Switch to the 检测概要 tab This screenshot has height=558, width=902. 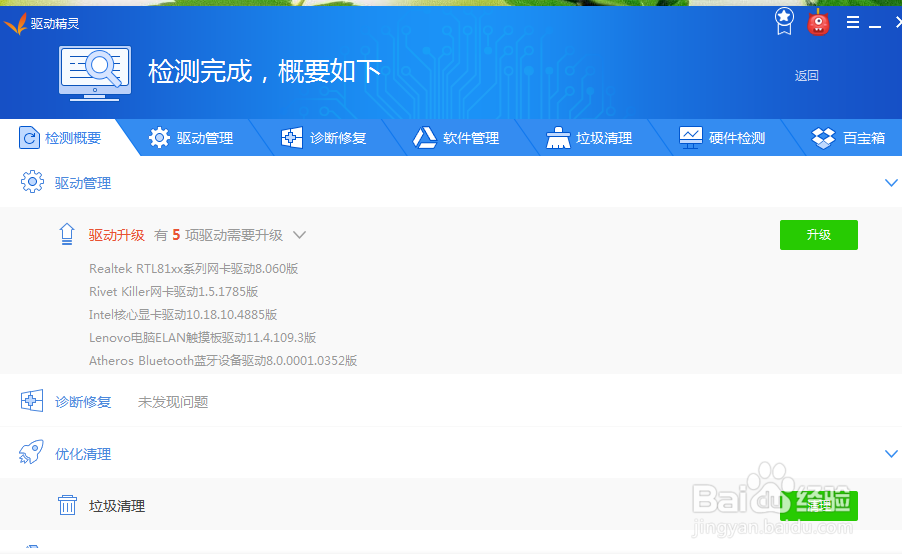[60, 138]
